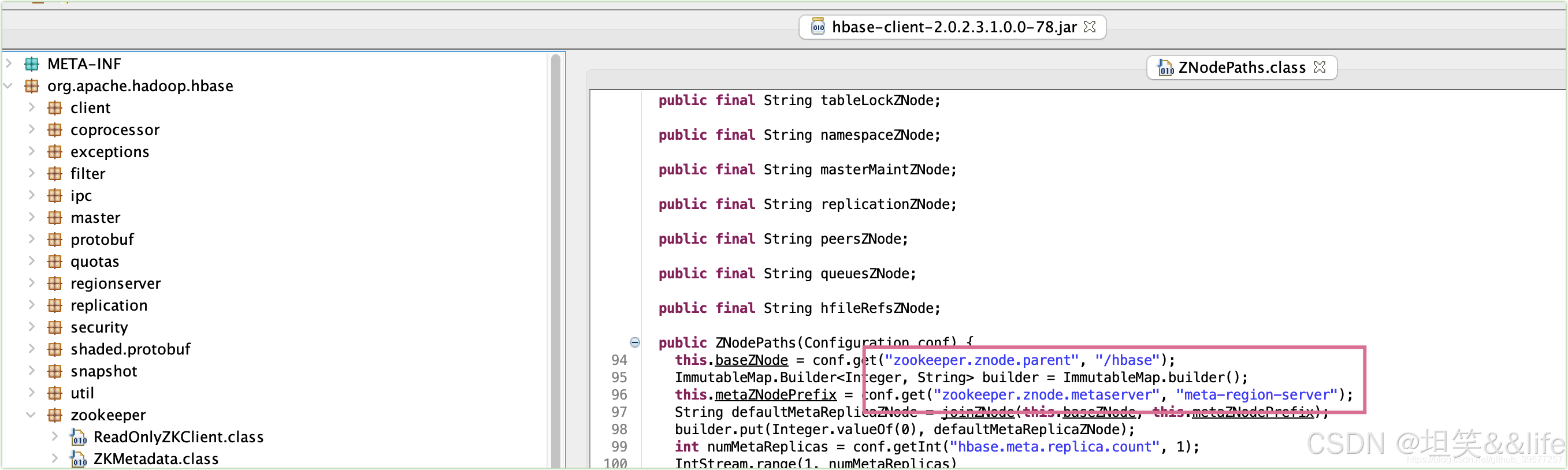1568x470 pixels.
Task: Collapse the org.apache.hadoop.hbase package
Action: tap(9, 85)
